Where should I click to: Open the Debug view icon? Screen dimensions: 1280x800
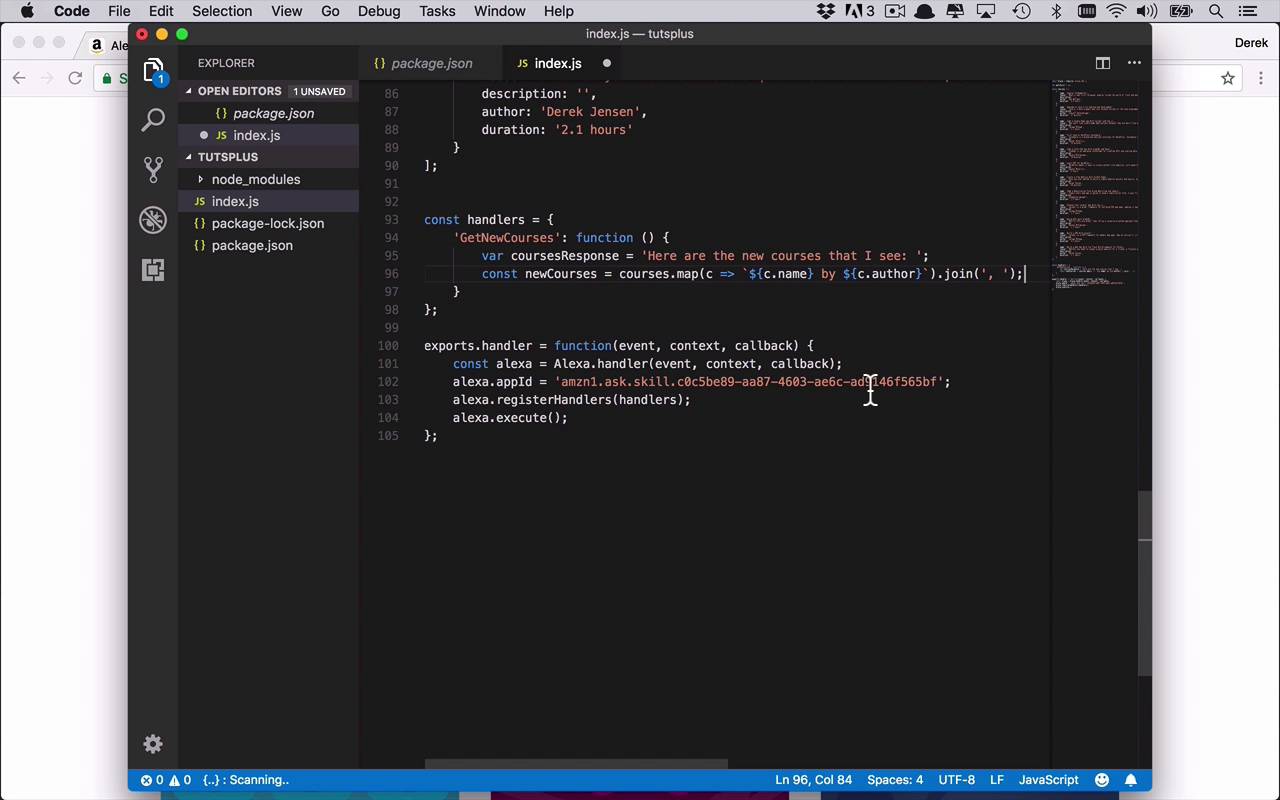(153, 220)
